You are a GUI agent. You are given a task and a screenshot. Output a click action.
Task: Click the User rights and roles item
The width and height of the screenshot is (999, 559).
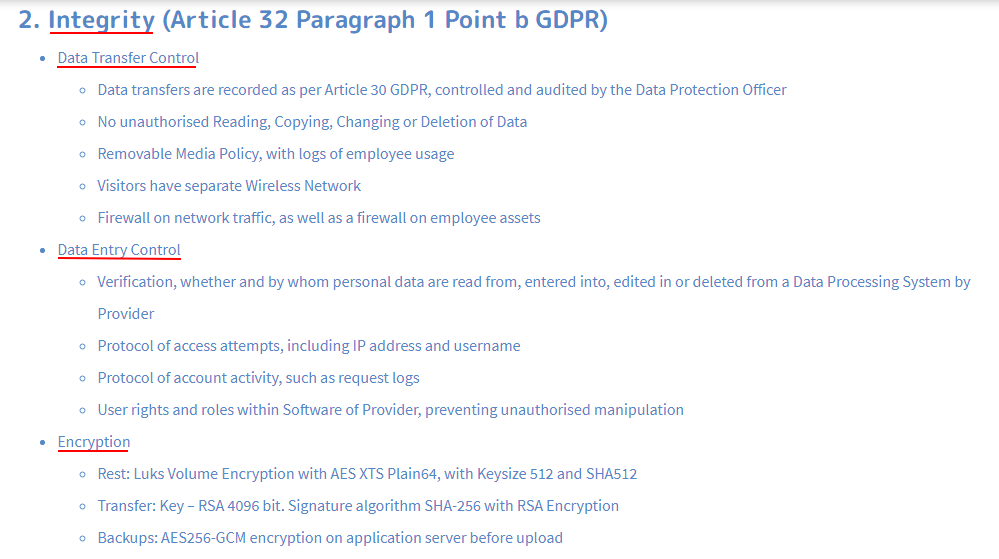(x=390, y=410)
